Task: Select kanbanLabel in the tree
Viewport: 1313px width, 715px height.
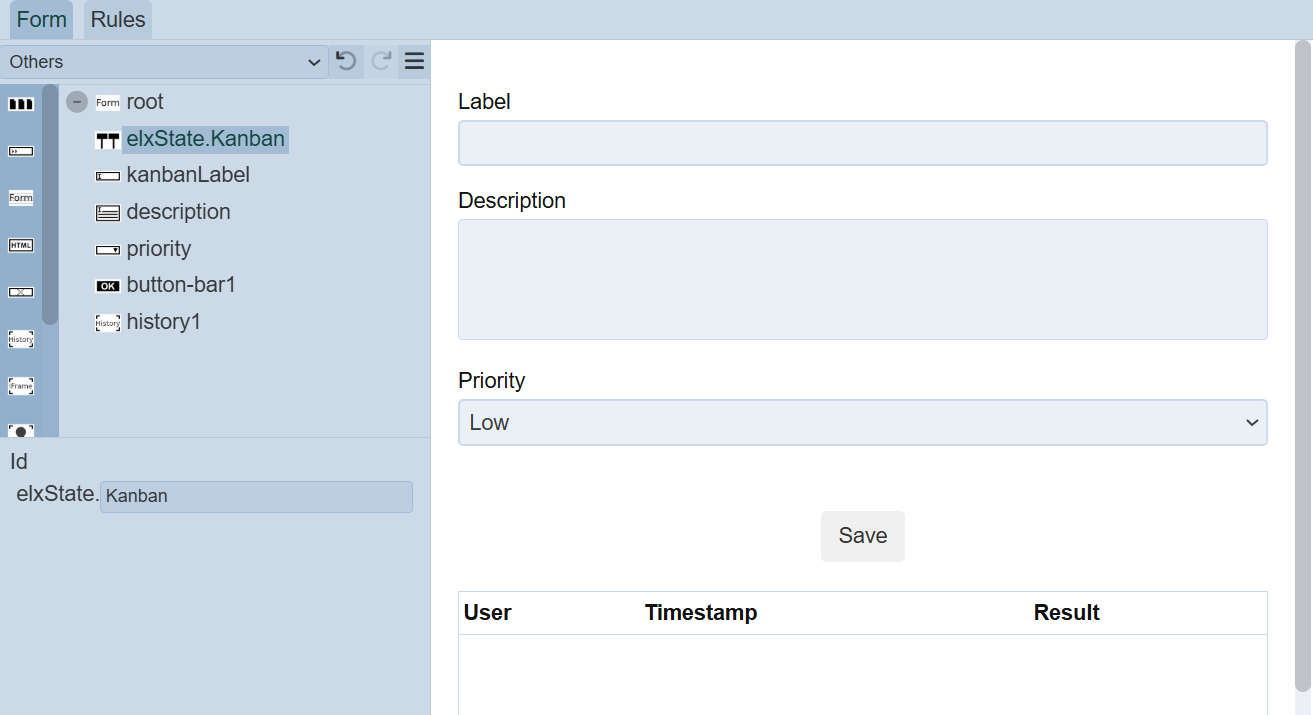Action: click(x=188, y=175)
